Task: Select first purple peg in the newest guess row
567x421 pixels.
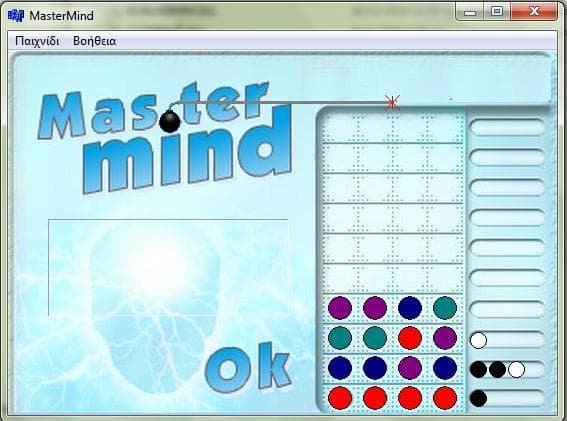Action: point(340,308)
